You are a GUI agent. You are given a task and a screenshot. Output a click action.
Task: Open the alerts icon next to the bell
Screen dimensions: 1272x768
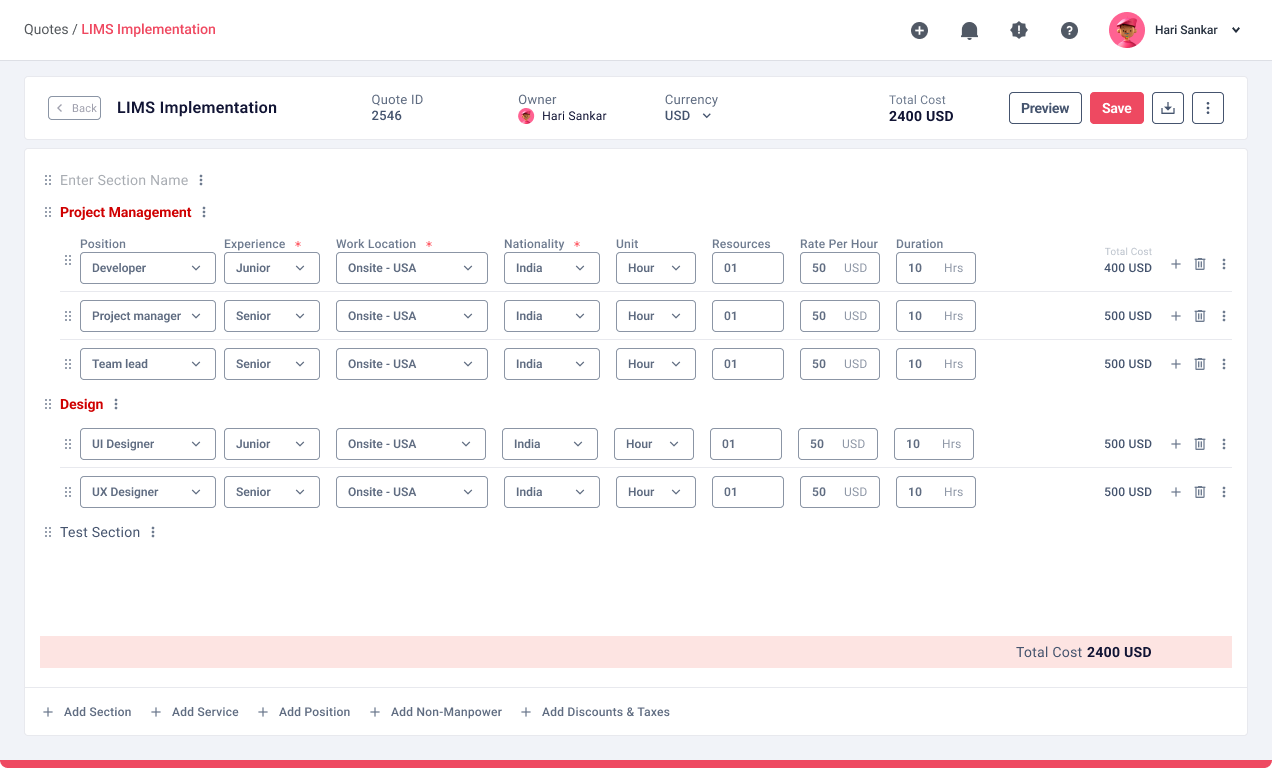[x=1019, y=30]
